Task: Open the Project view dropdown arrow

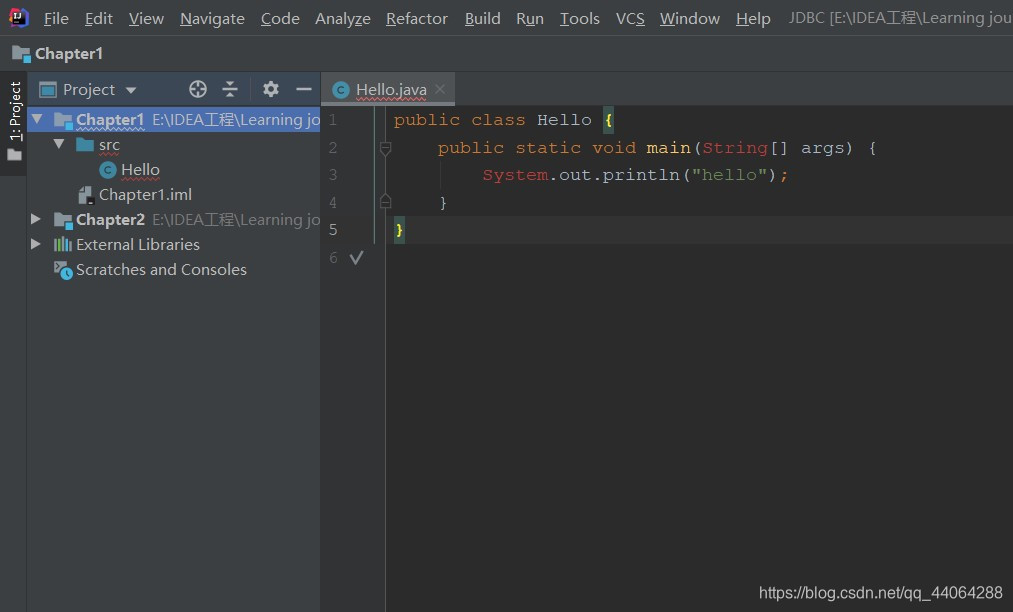Action: (x=131, y=90)
